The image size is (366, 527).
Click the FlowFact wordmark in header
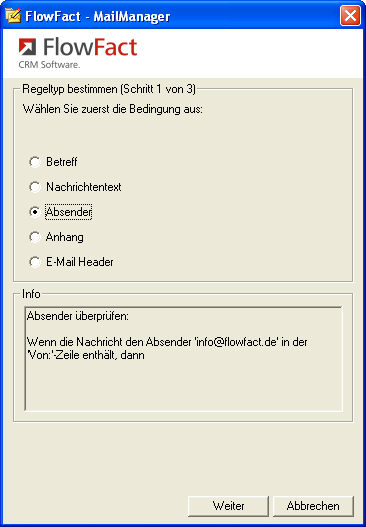coord(90,47)
